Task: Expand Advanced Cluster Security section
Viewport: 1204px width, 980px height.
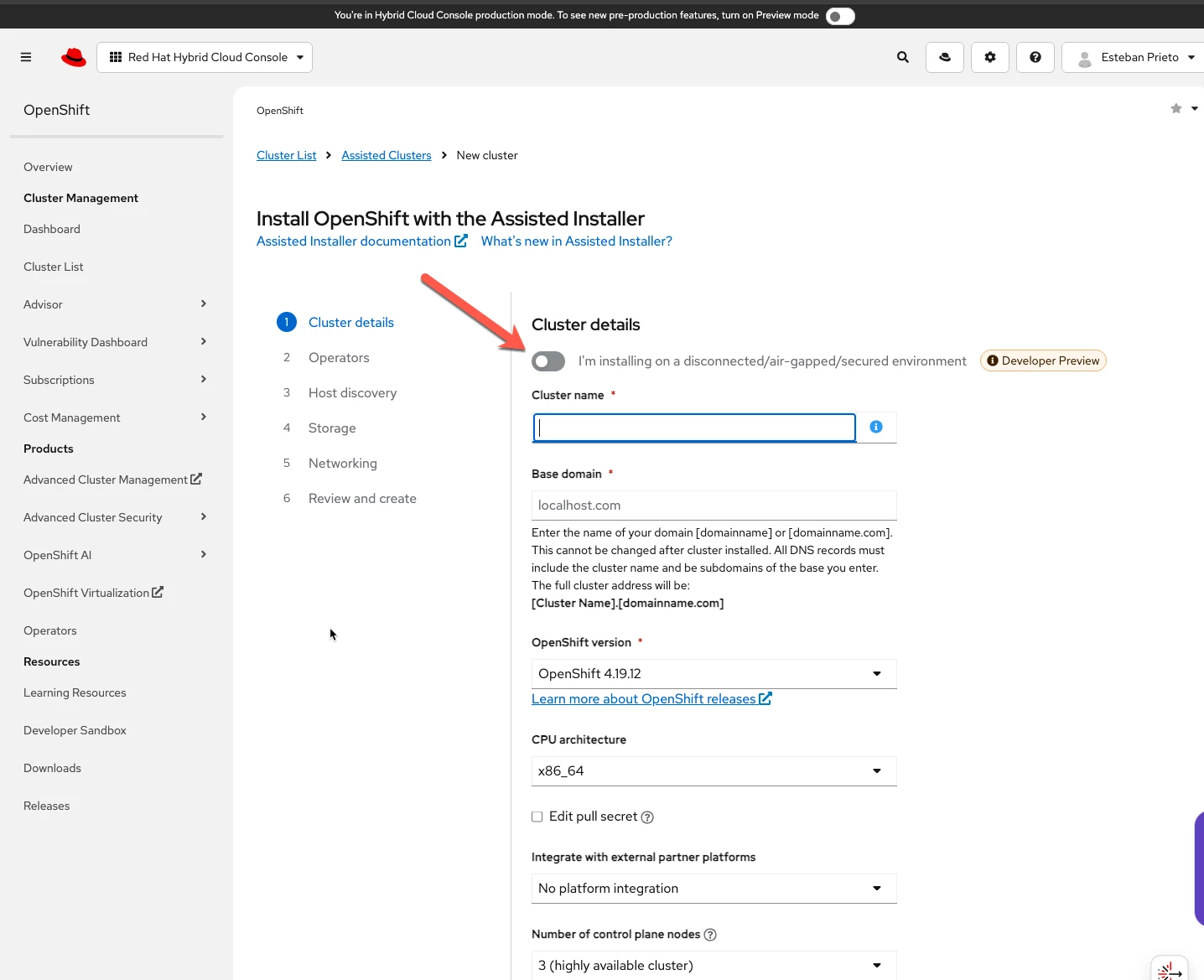Action: tap(116, 517)
